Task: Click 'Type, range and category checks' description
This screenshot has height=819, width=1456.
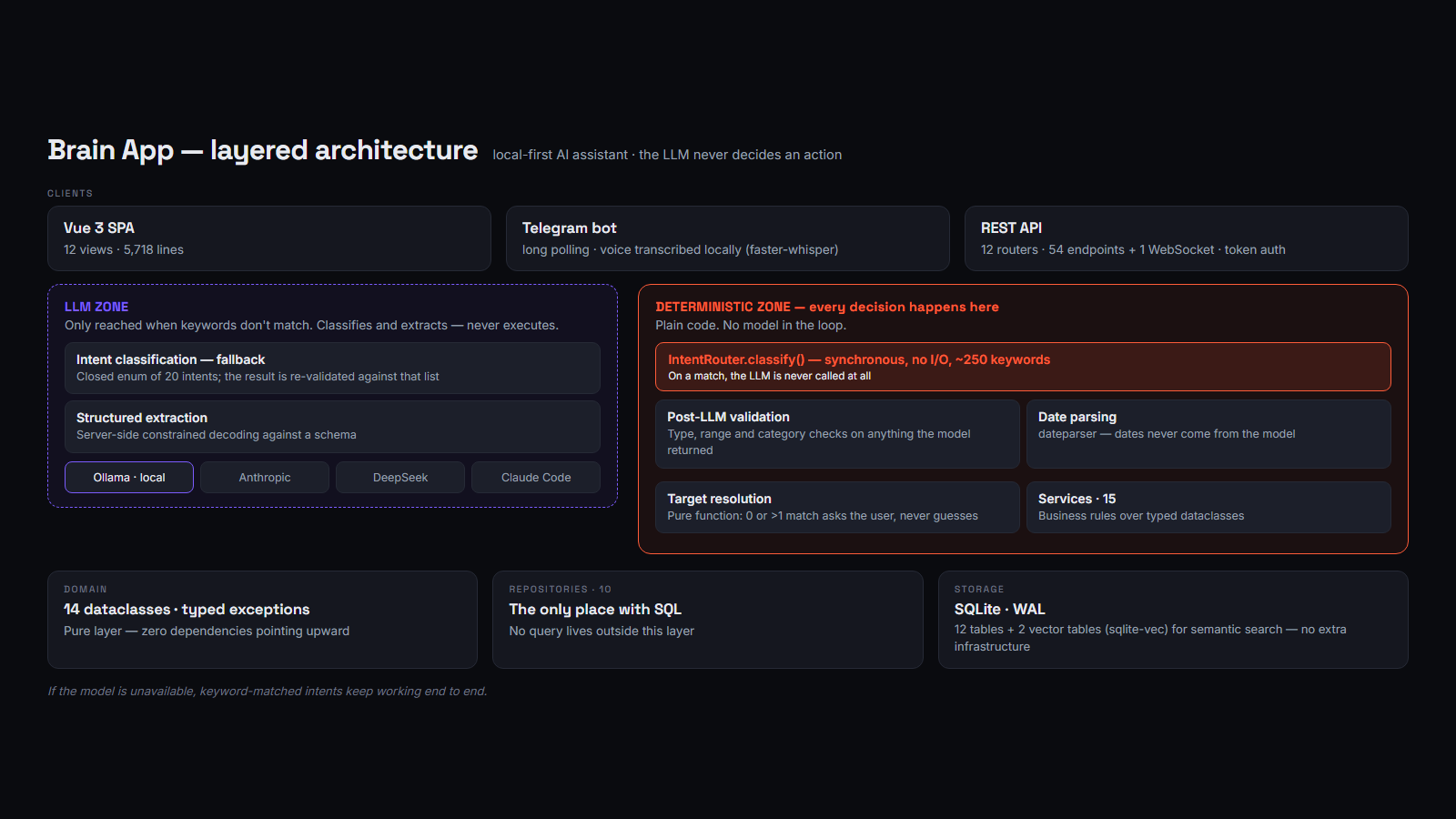Action: pos(819,442)
